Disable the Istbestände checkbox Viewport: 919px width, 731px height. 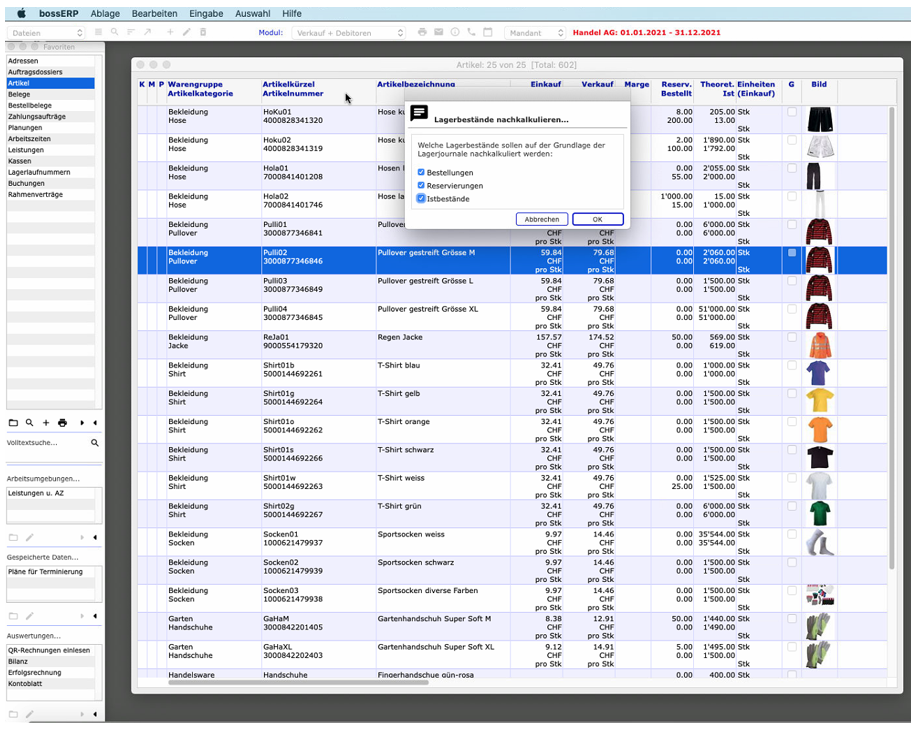(421, 198)
